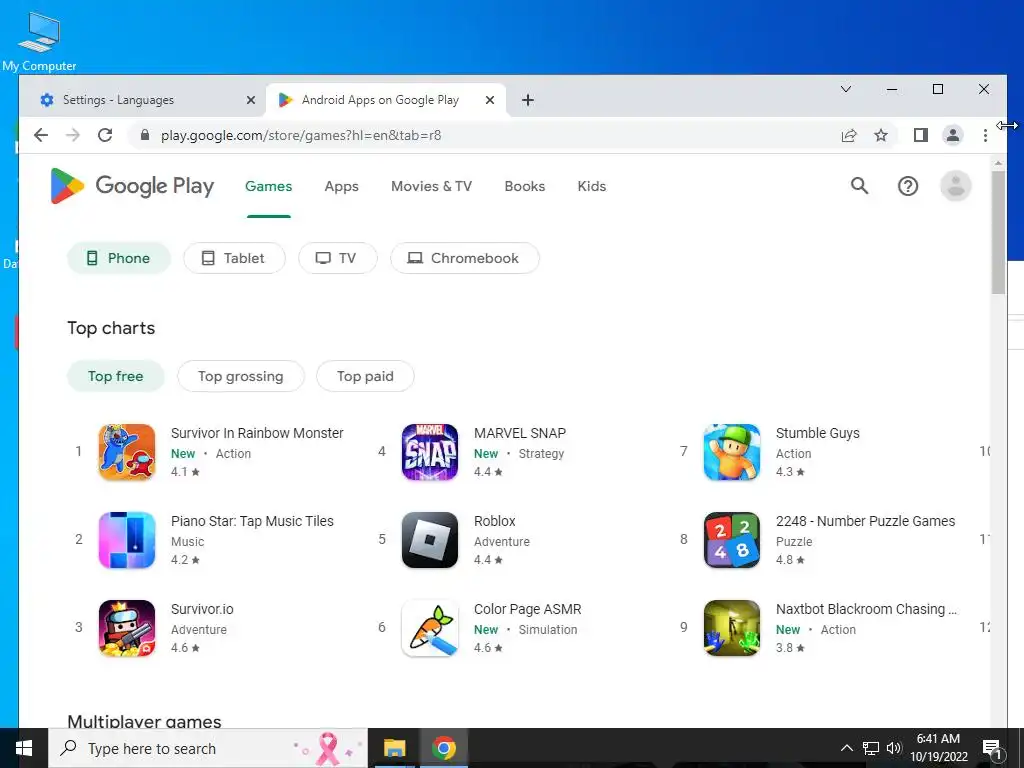Image resolution: width=1024 pixels, height=768 pixels.
Task: Click the Google Play logo
Action: [133, 186]
